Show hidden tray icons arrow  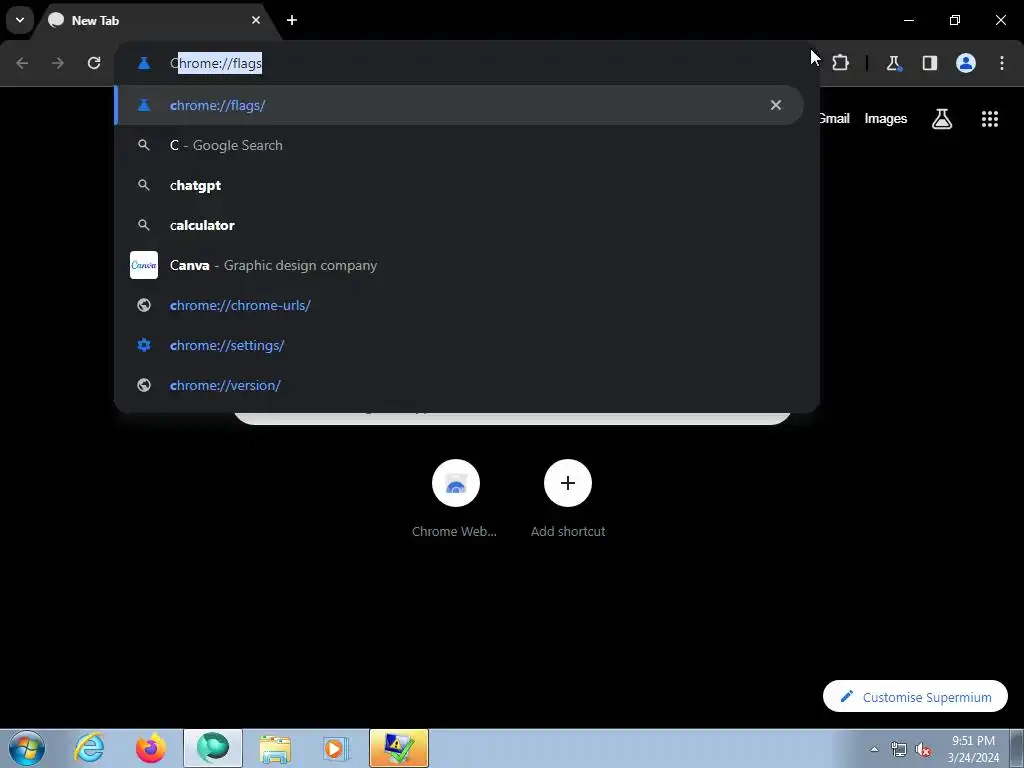[874, 749]
